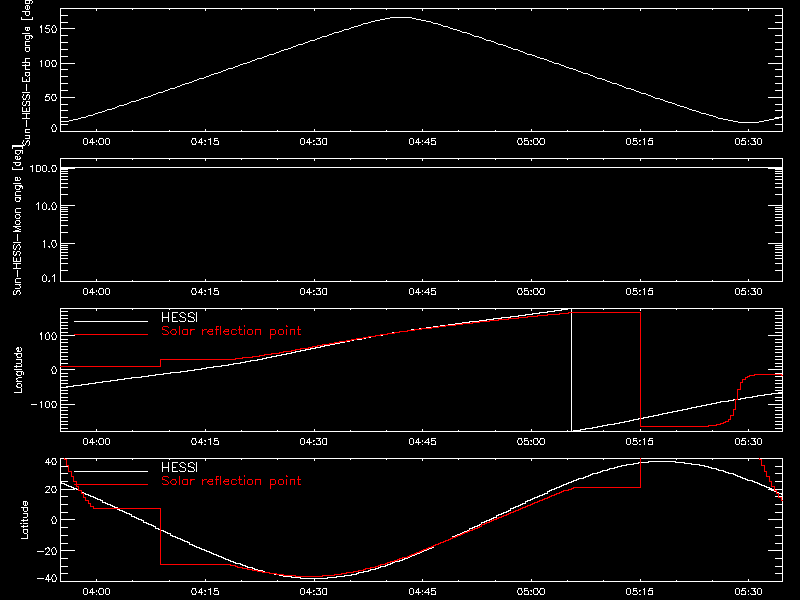Click 05:00 time label under Latitude plot
The width and height of the screenshot is (800, 600).
tap(531, 591)
